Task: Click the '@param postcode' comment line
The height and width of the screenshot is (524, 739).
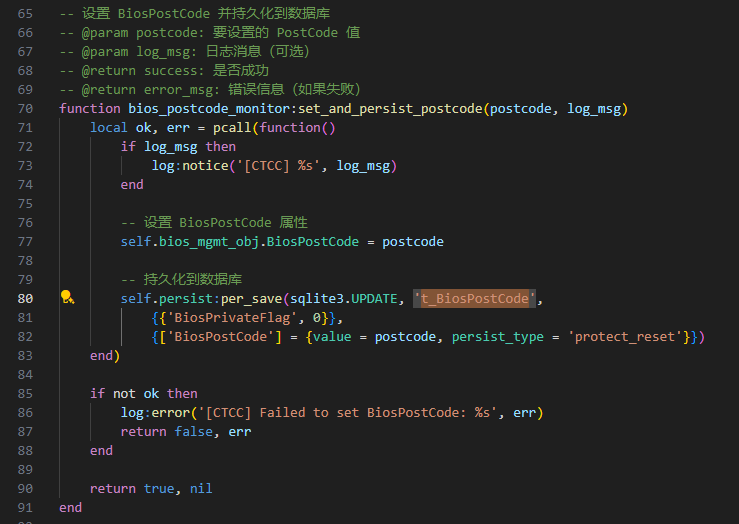Action: (210, 32)
